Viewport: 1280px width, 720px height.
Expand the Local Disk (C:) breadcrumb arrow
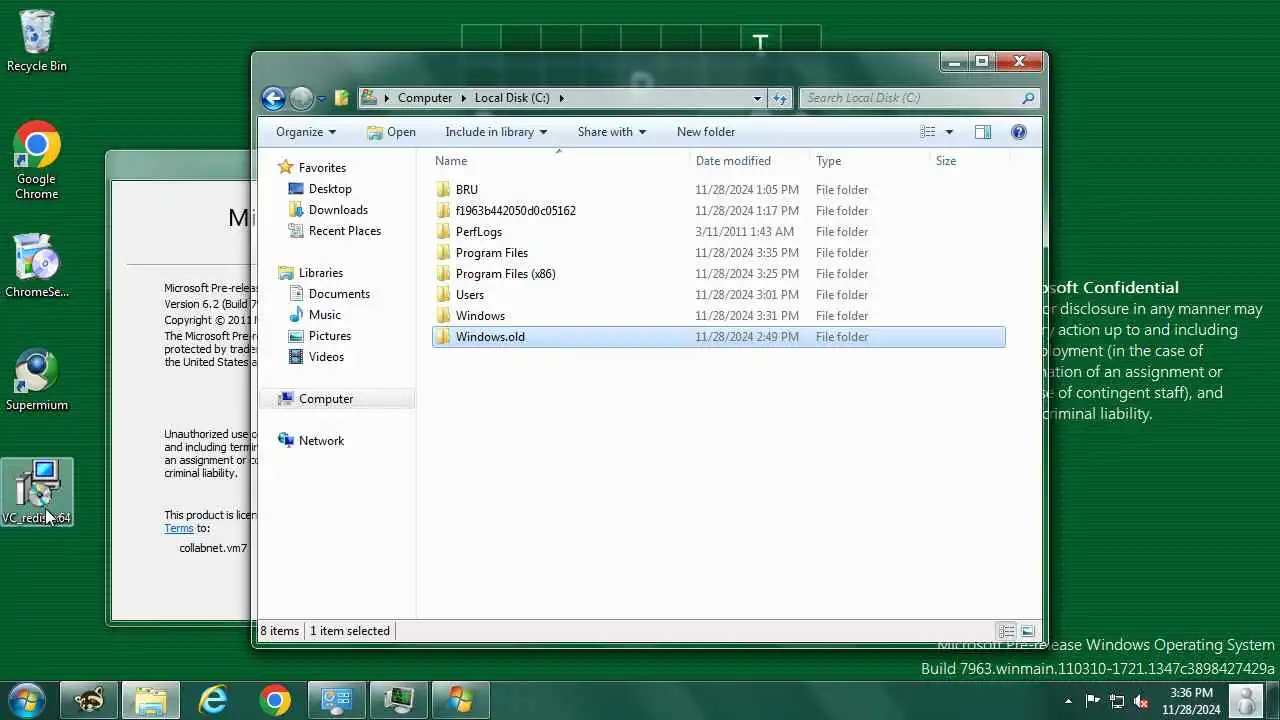click(562, 98)
